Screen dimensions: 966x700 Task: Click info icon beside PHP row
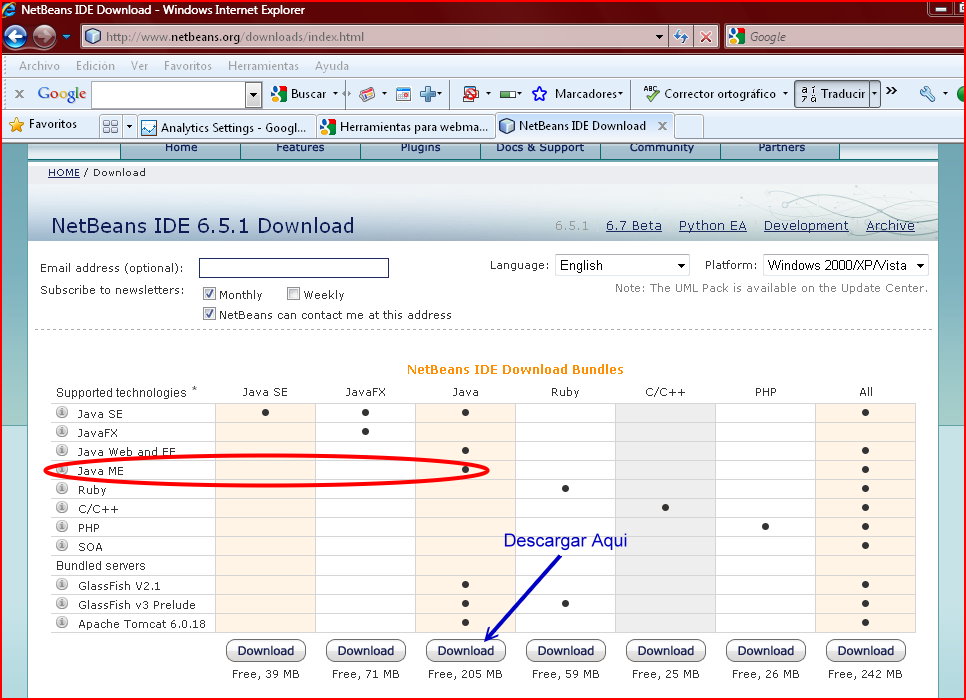pos(62,527)
